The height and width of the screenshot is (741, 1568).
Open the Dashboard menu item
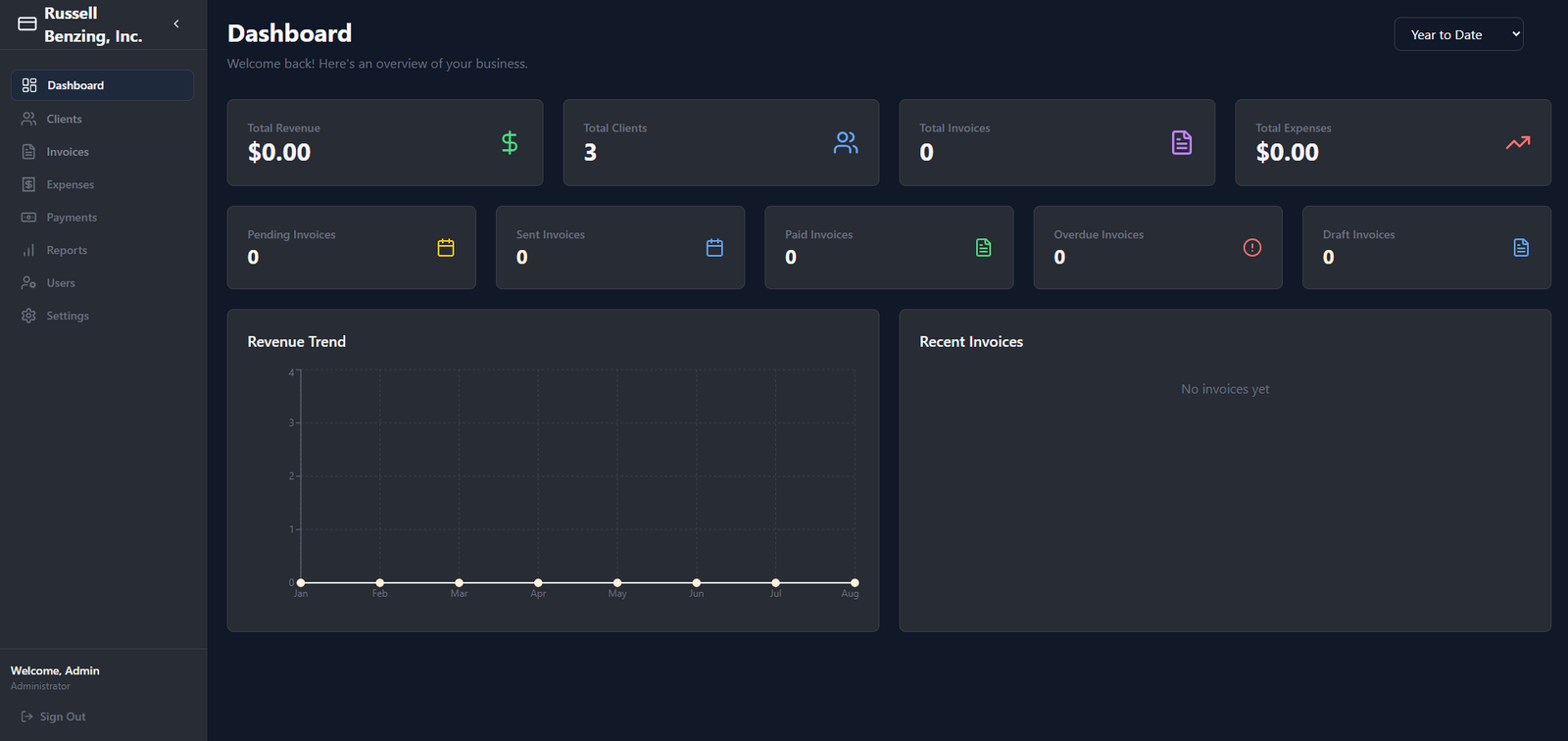pyautogui.click(x=102, y=85)
